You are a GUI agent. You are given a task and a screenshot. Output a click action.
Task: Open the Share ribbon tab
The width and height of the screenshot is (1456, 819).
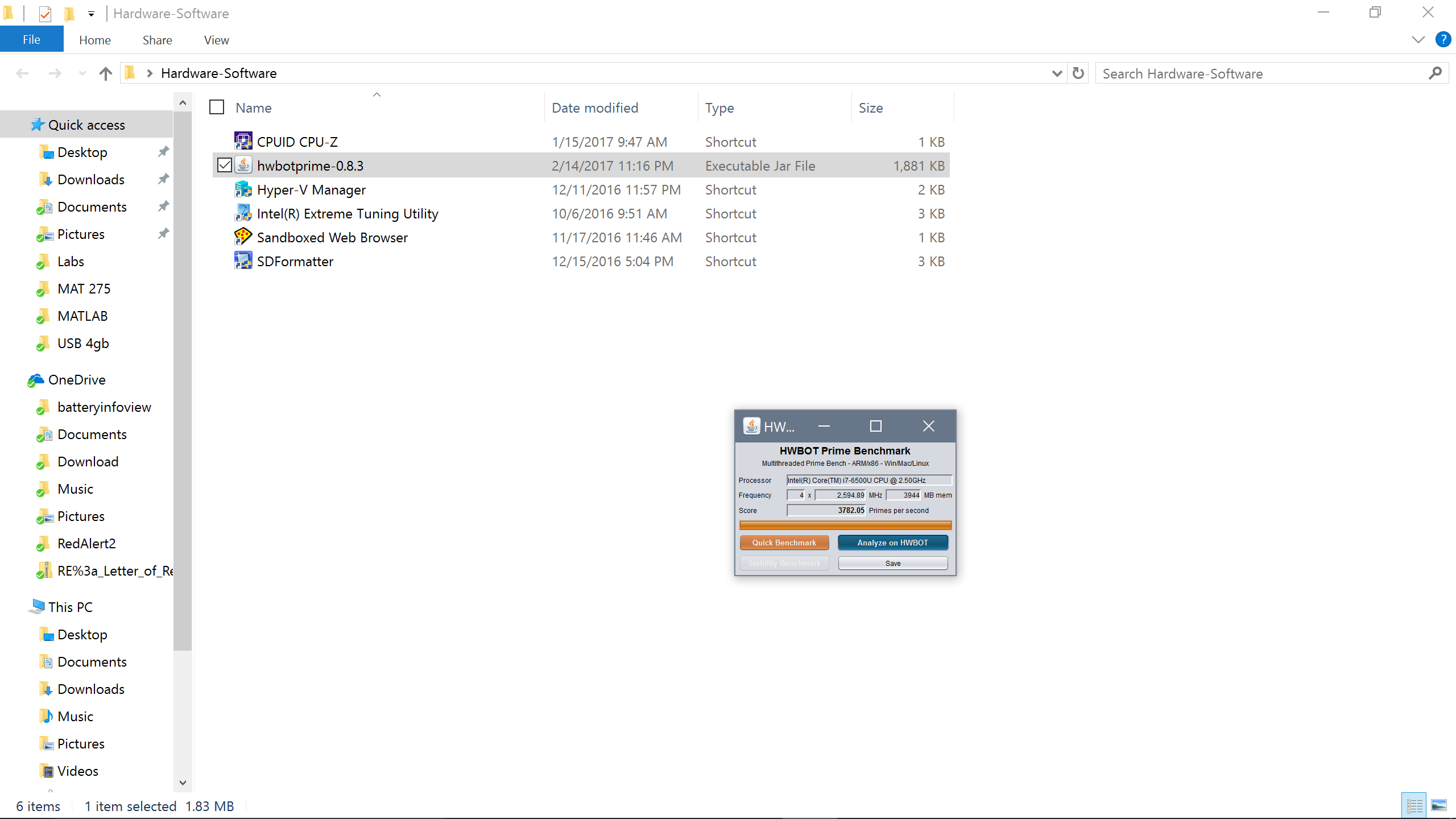pyautogui.click(x=158, y=40)
